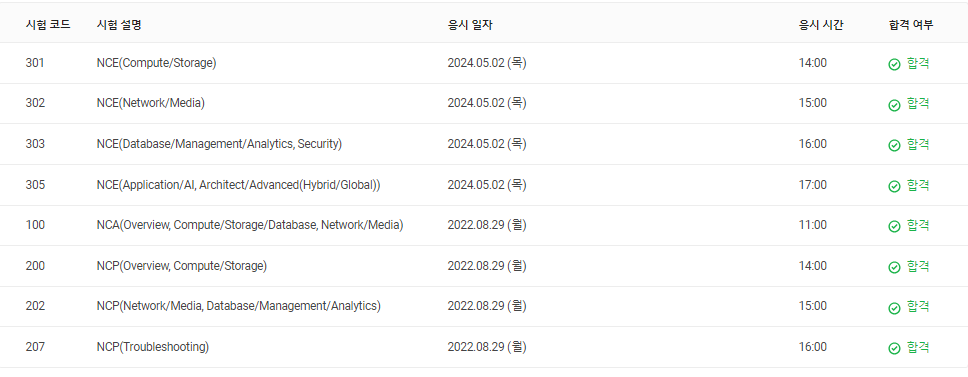Click the NCP(Troubleshooting) description

click(x=153, y=347)
